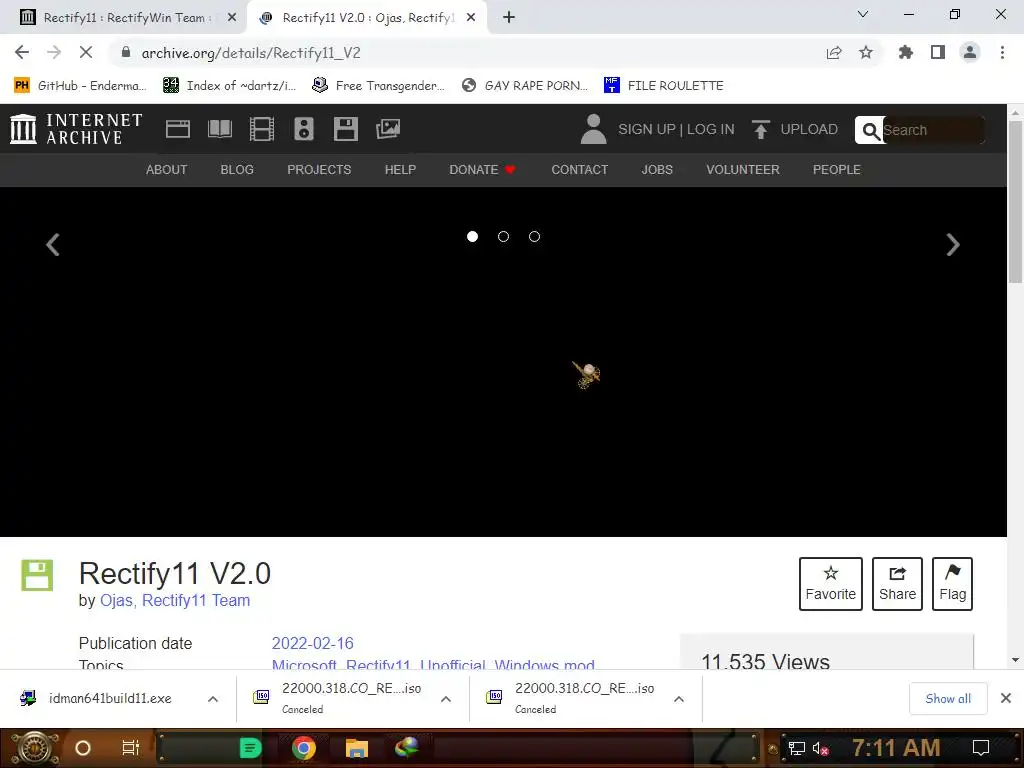Click the Internet Archive logo
The width and height of the screenshot is (1024, 768).
[76, 129]
